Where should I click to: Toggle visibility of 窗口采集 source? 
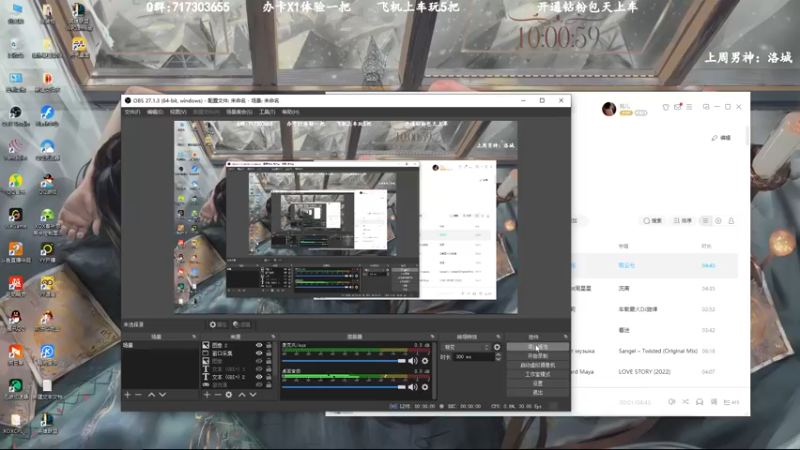(259, 353)
